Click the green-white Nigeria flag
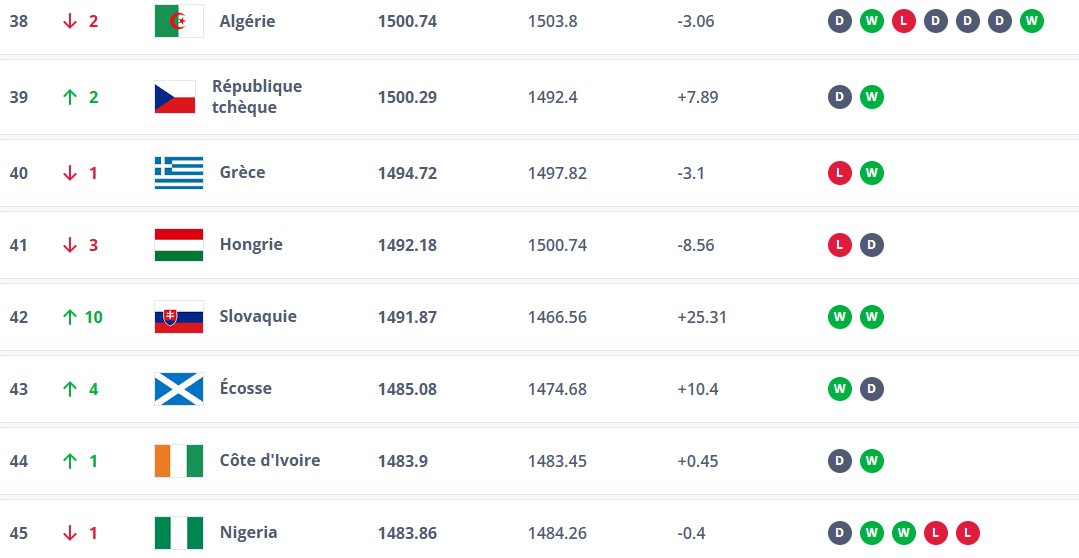1079x558 pixels. (x=179, y=533)
